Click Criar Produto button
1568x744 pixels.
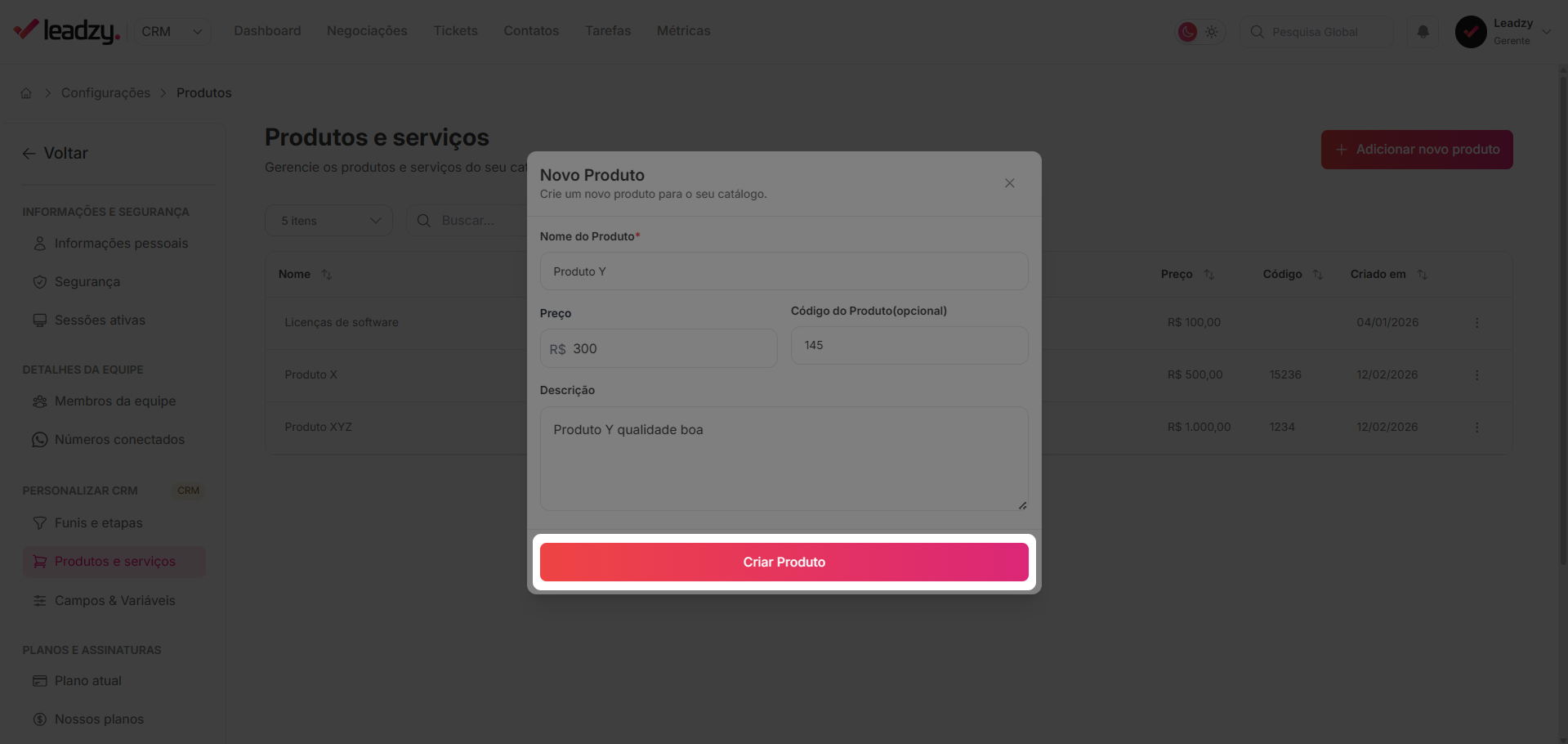pyautogui.click(x=784, y=562)
